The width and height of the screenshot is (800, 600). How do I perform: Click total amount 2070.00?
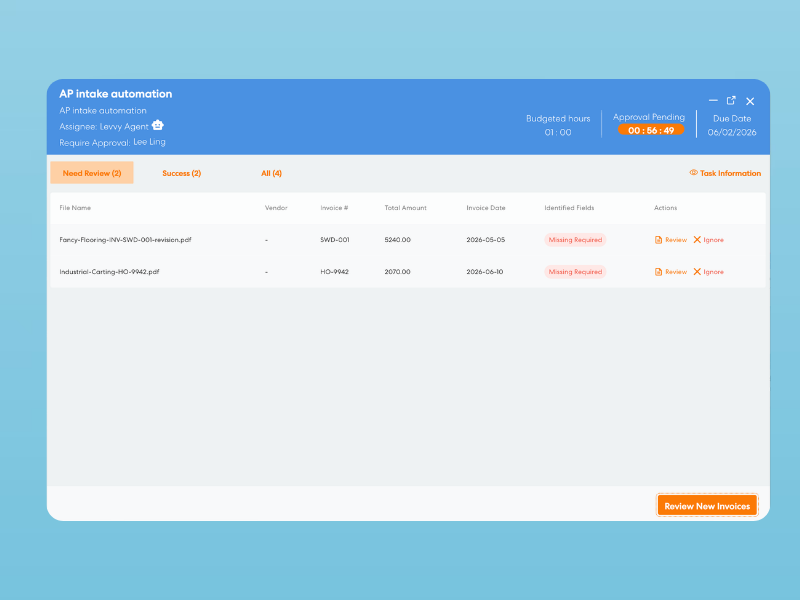pyautogui.click(x=397, y=272)
